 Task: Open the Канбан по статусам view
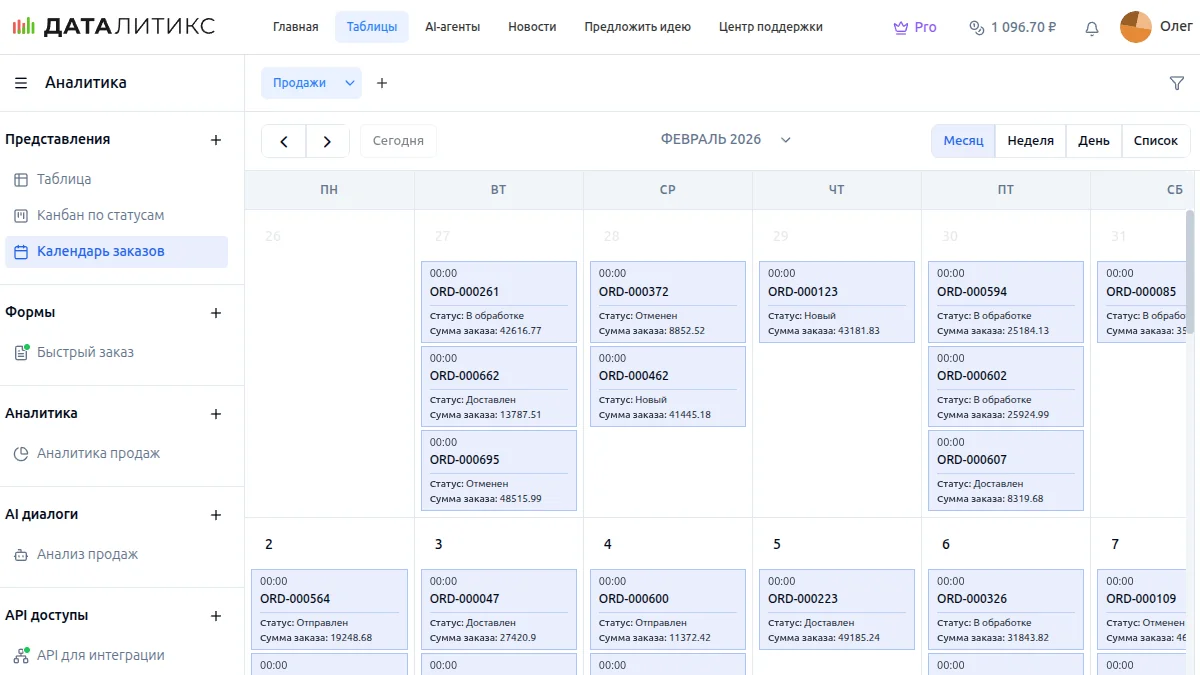(x=100, y=215)
